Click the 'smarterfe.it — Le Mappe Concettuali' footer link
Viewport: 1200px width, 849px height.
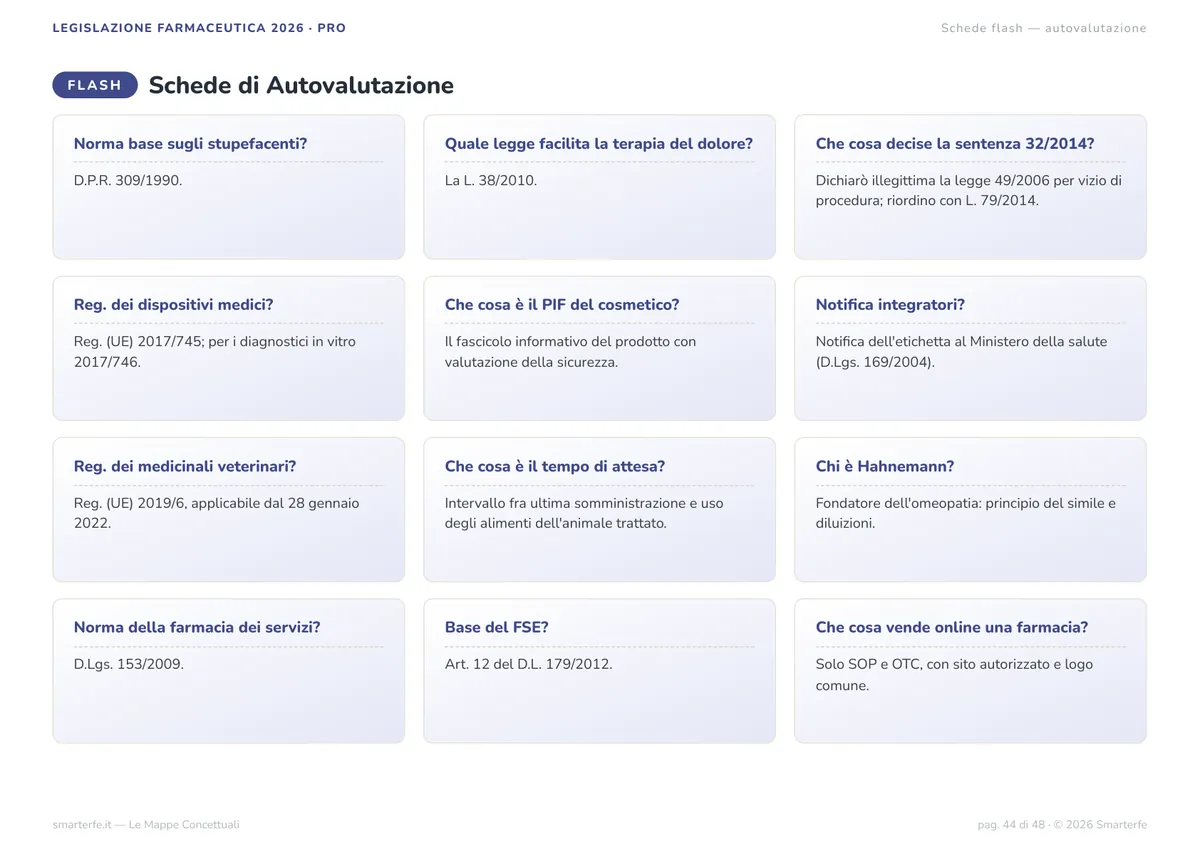point(146,825)
